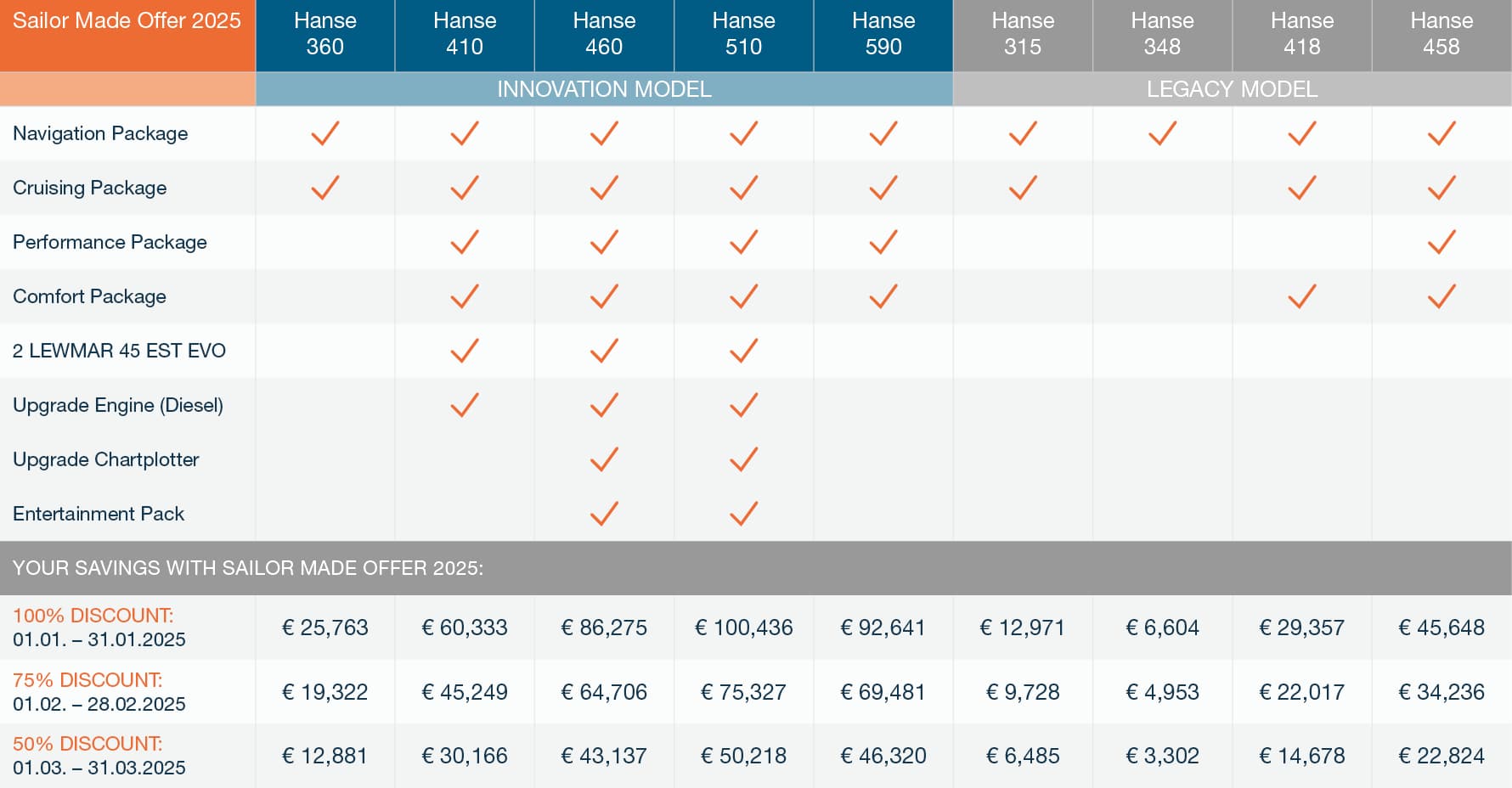Click the Navigation Package checkmark for Hanse 348

[1162, 133]
